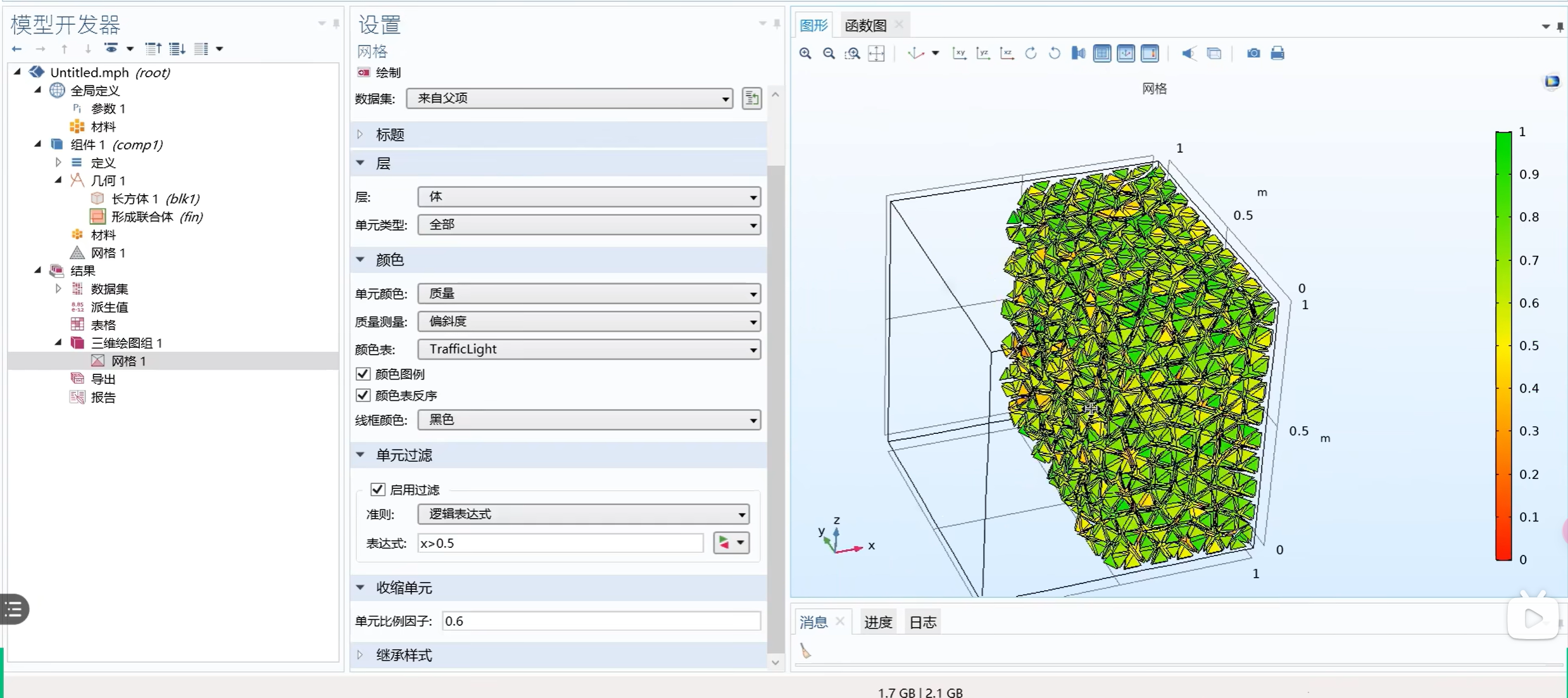1568x698 pixels.
Task: Open the 质量测量 dropdown
Action: pos(589,322)
